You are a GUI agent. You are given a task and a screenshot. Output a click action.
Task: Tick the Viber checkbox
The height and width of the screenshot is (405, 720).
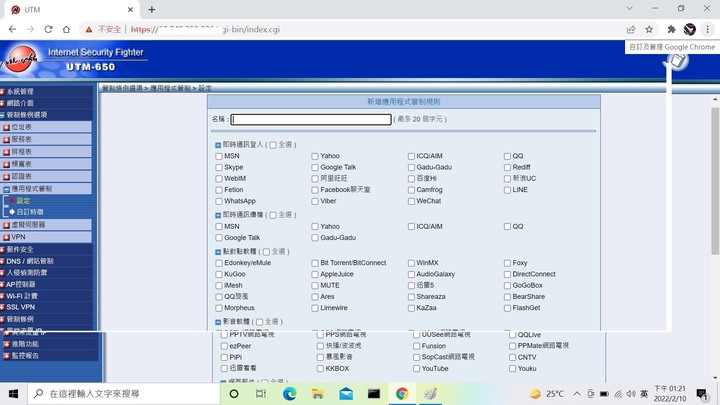315,201
